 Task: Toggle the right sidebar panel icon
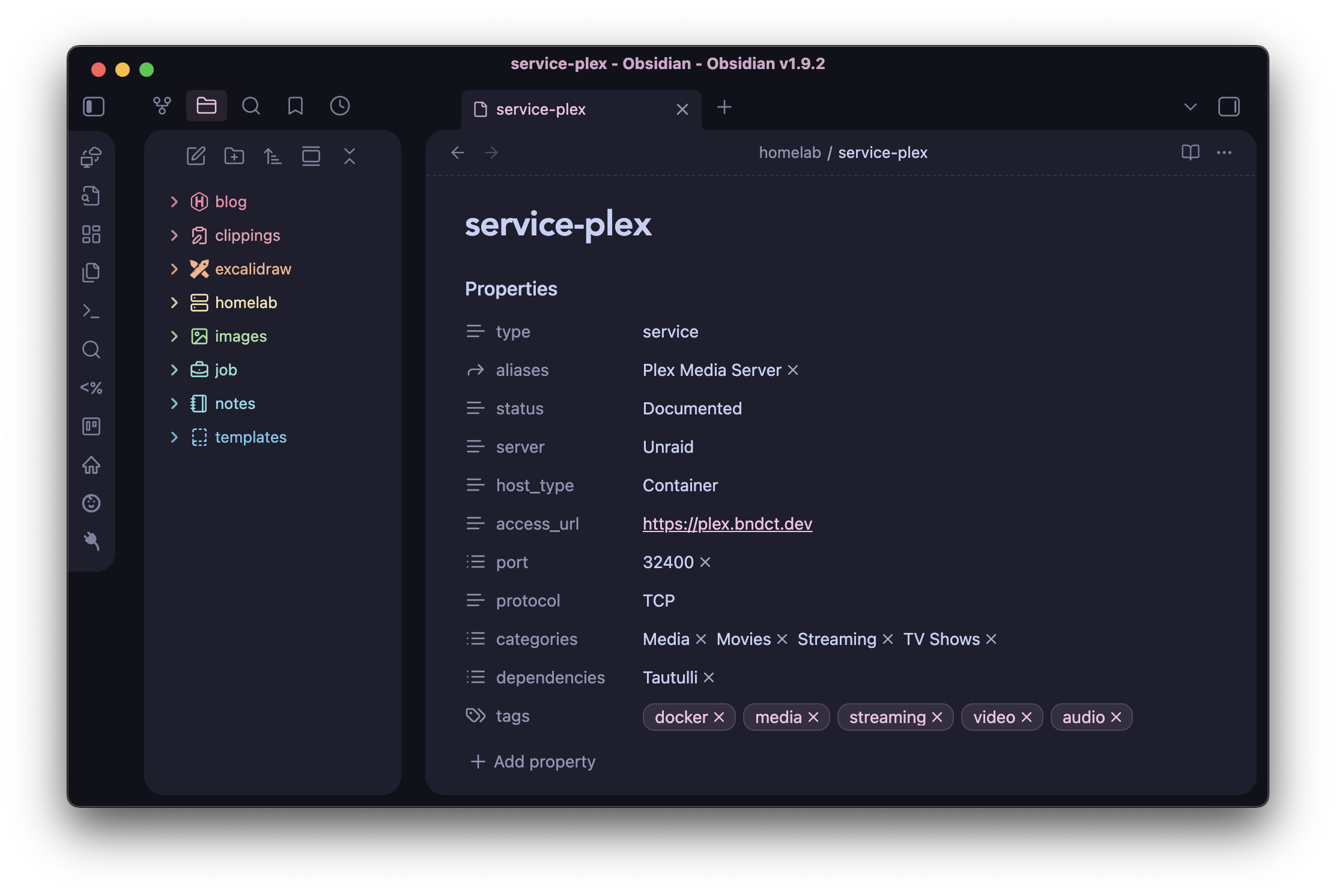1229,107
